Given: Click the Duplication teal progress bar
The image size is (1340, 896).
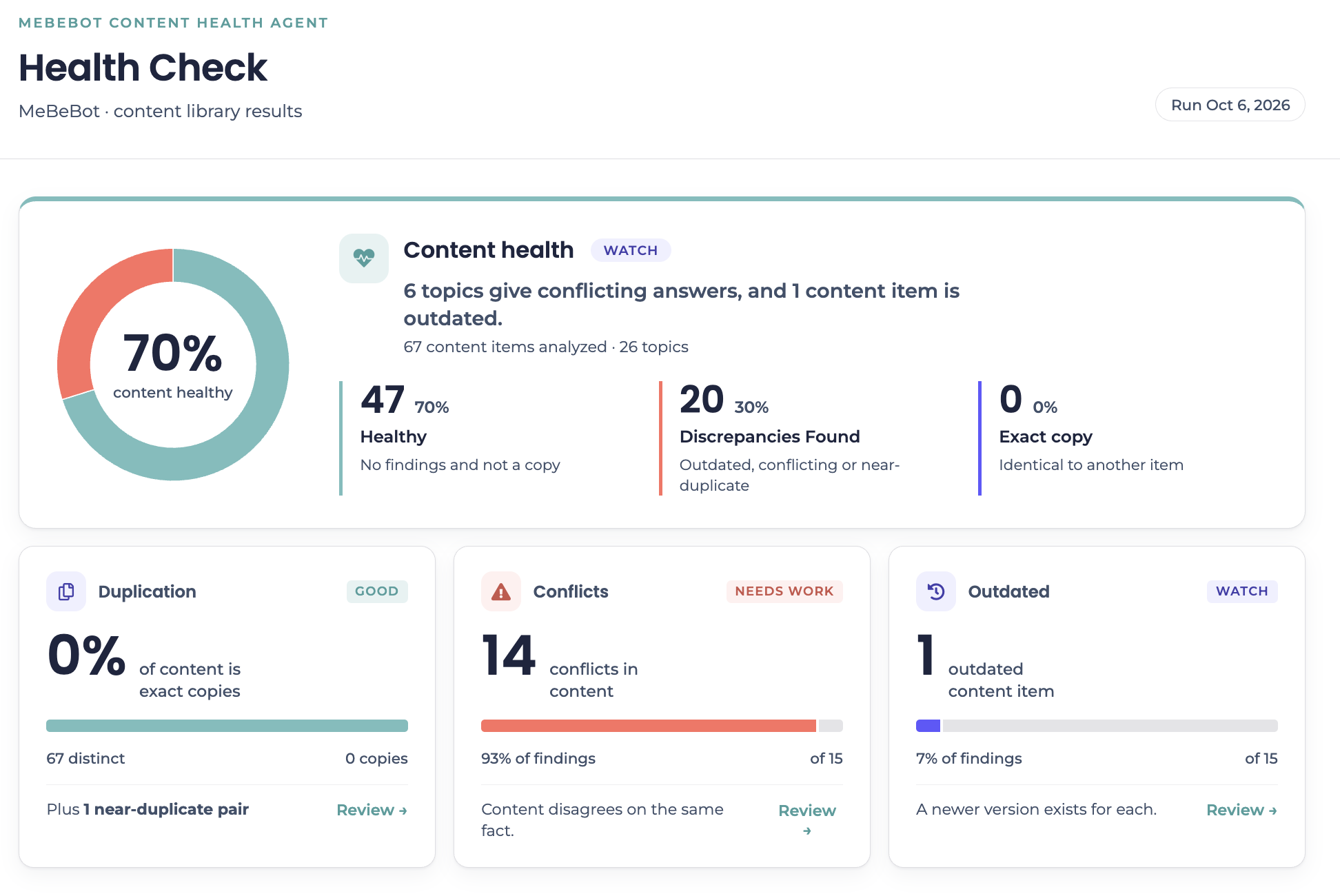Looking at the screenshot, I should coord(227,726).
